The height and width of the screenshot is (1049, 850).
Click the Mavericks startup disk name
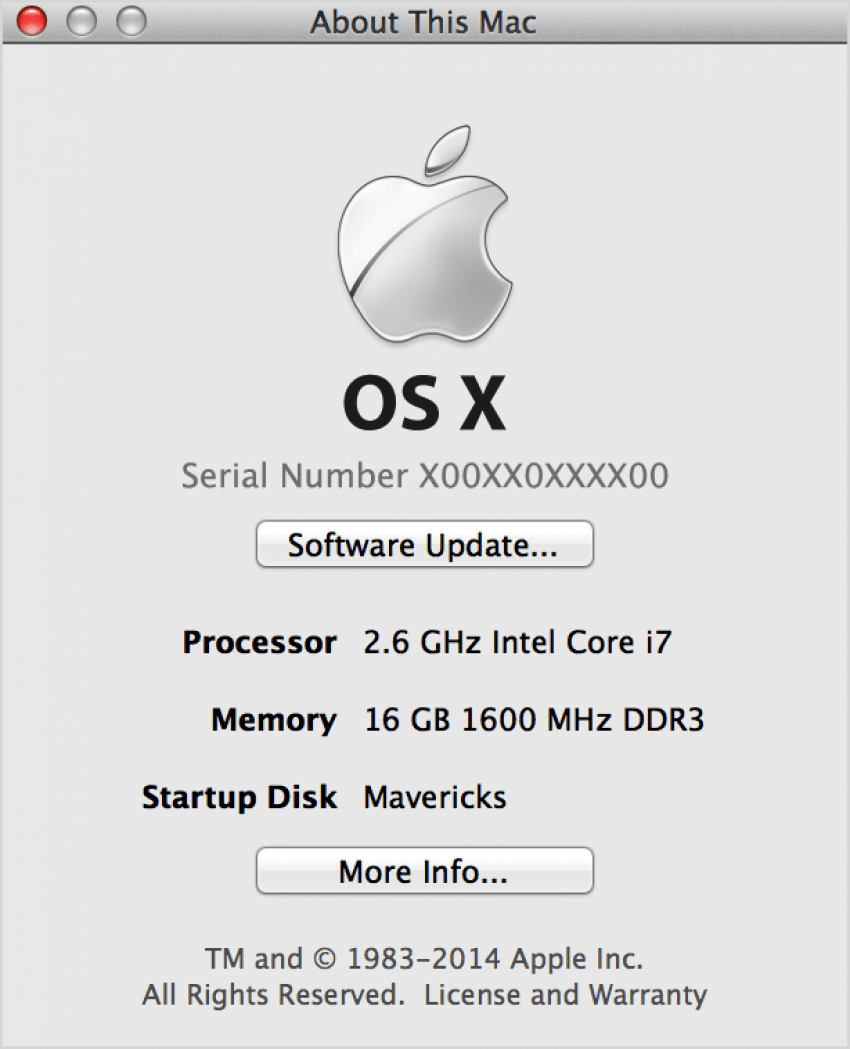point(435,797)
